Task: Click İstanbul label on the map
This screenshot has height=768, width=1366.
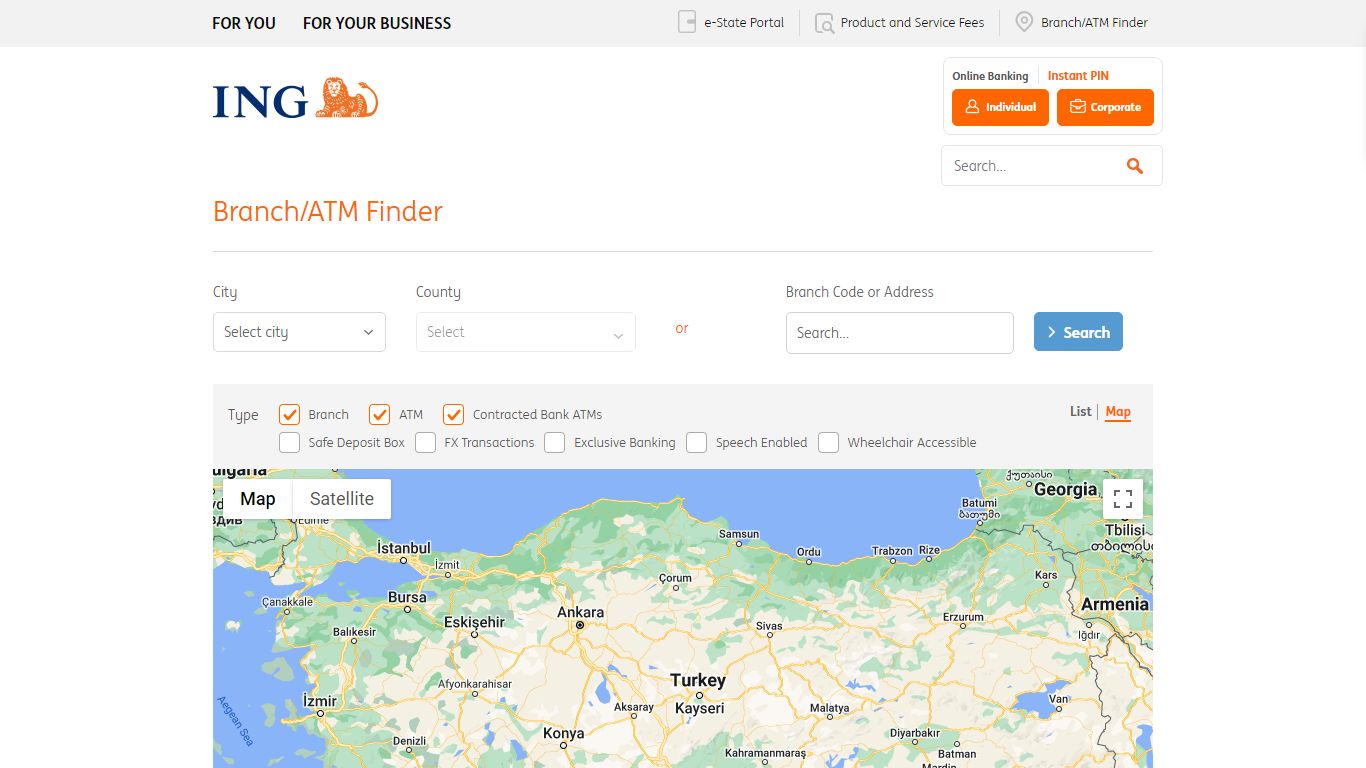Action: [404, 548]
